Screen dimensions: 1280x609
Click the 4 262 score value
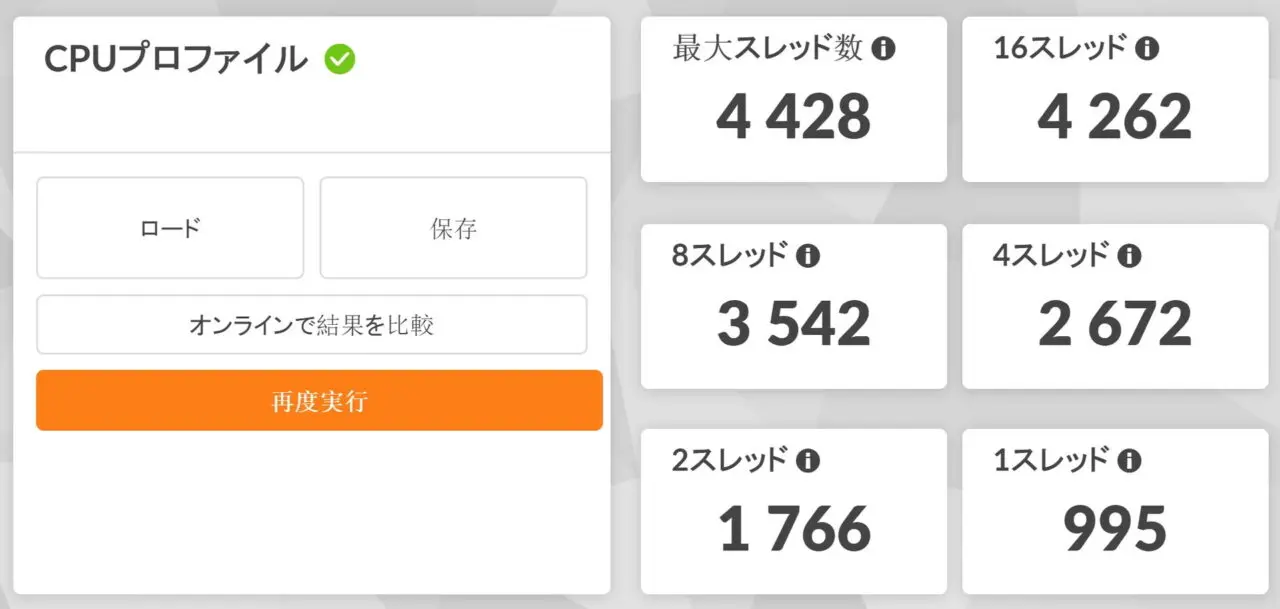[1114, 117]
